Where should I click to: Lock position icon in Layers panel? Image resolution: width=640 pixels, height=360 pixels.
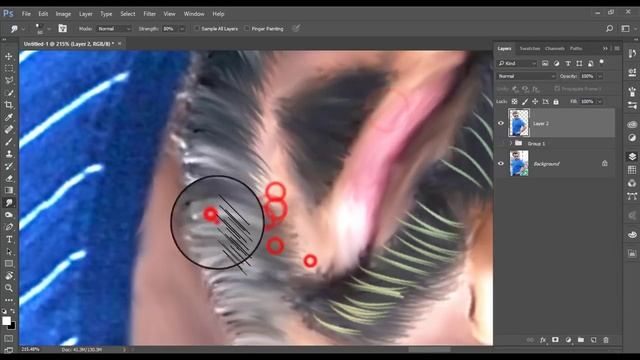(535, 102)
